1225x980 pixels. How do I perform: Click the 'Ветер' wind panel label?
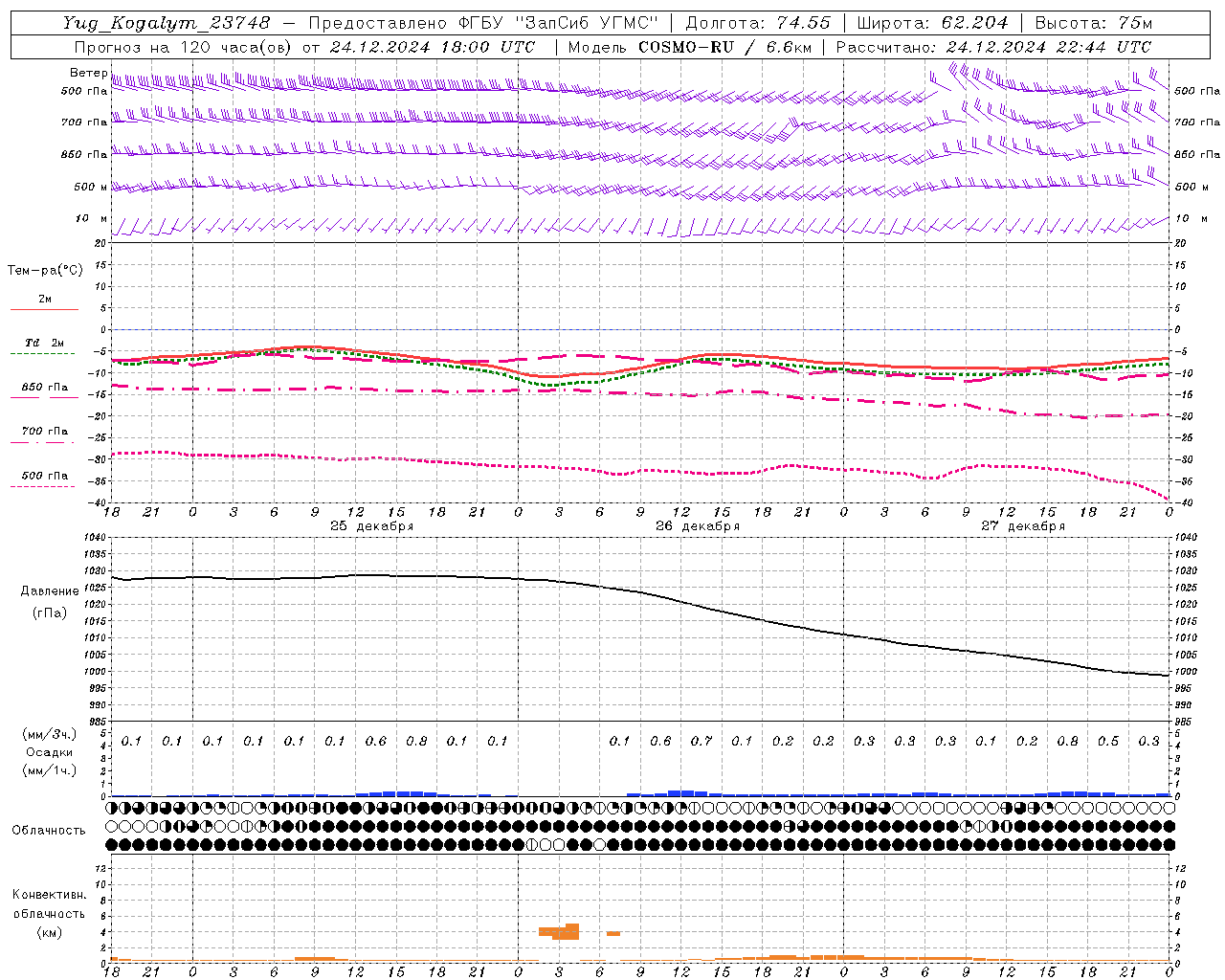tap(88, 73)
